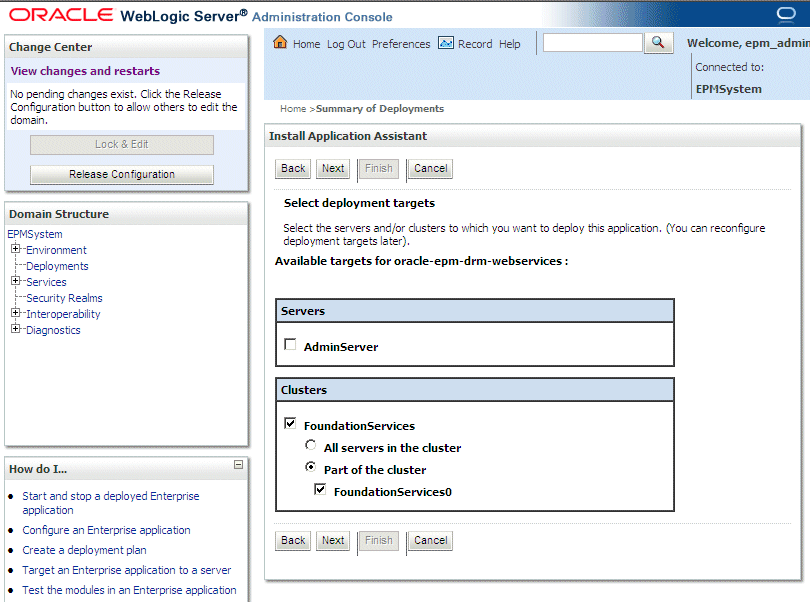Click the Oracle O icon at top right
The width and height of the screenshot is (810, 602).
786,14
